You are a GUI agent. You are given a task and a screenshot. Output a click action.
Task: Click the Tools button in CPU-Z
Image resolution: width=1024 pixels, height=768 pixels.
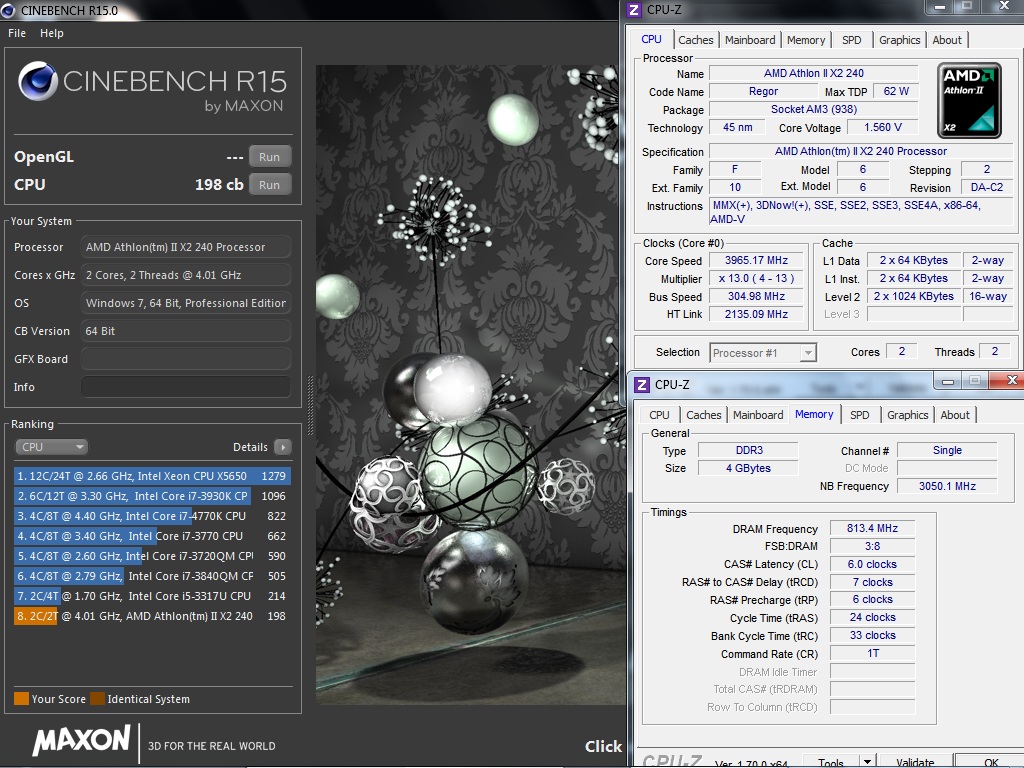[x=831, y=761]
